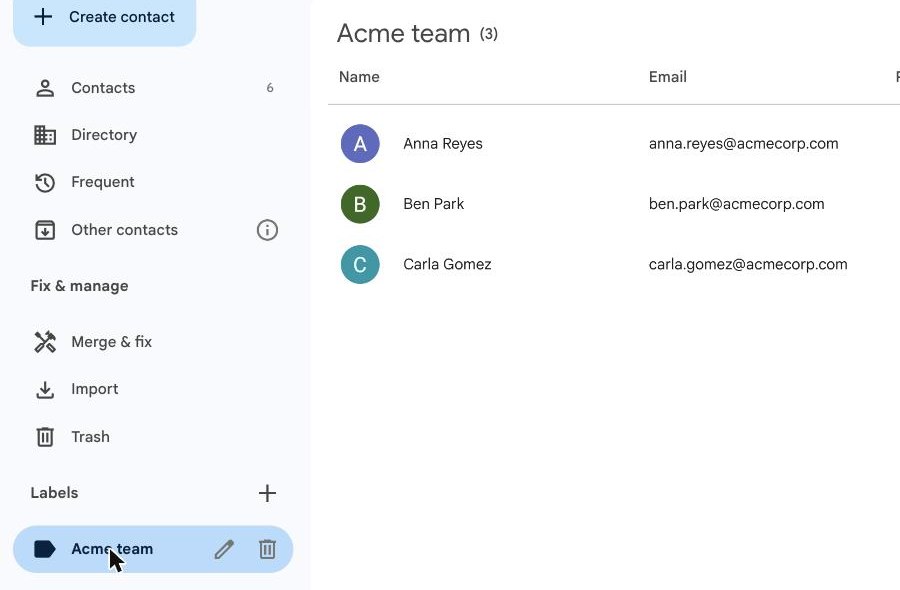Viewport: 900px width, 590px height.
Task: Show Frequent contacts
Action: [x=153, y=182]
